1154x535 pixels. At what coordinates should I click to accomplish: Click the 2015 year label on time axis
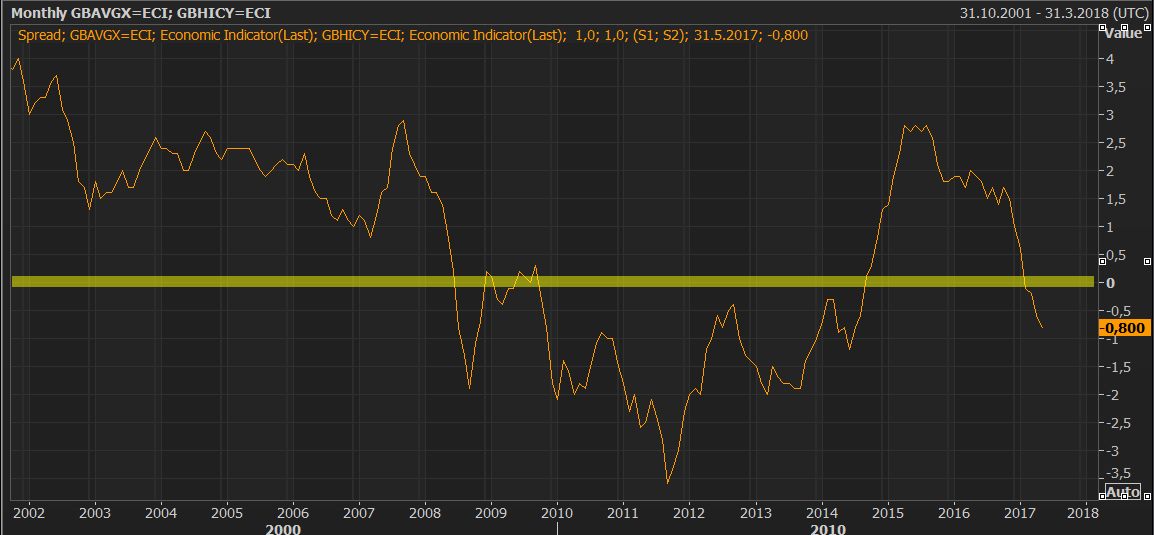pyautogui.click(x=888, y=512)
